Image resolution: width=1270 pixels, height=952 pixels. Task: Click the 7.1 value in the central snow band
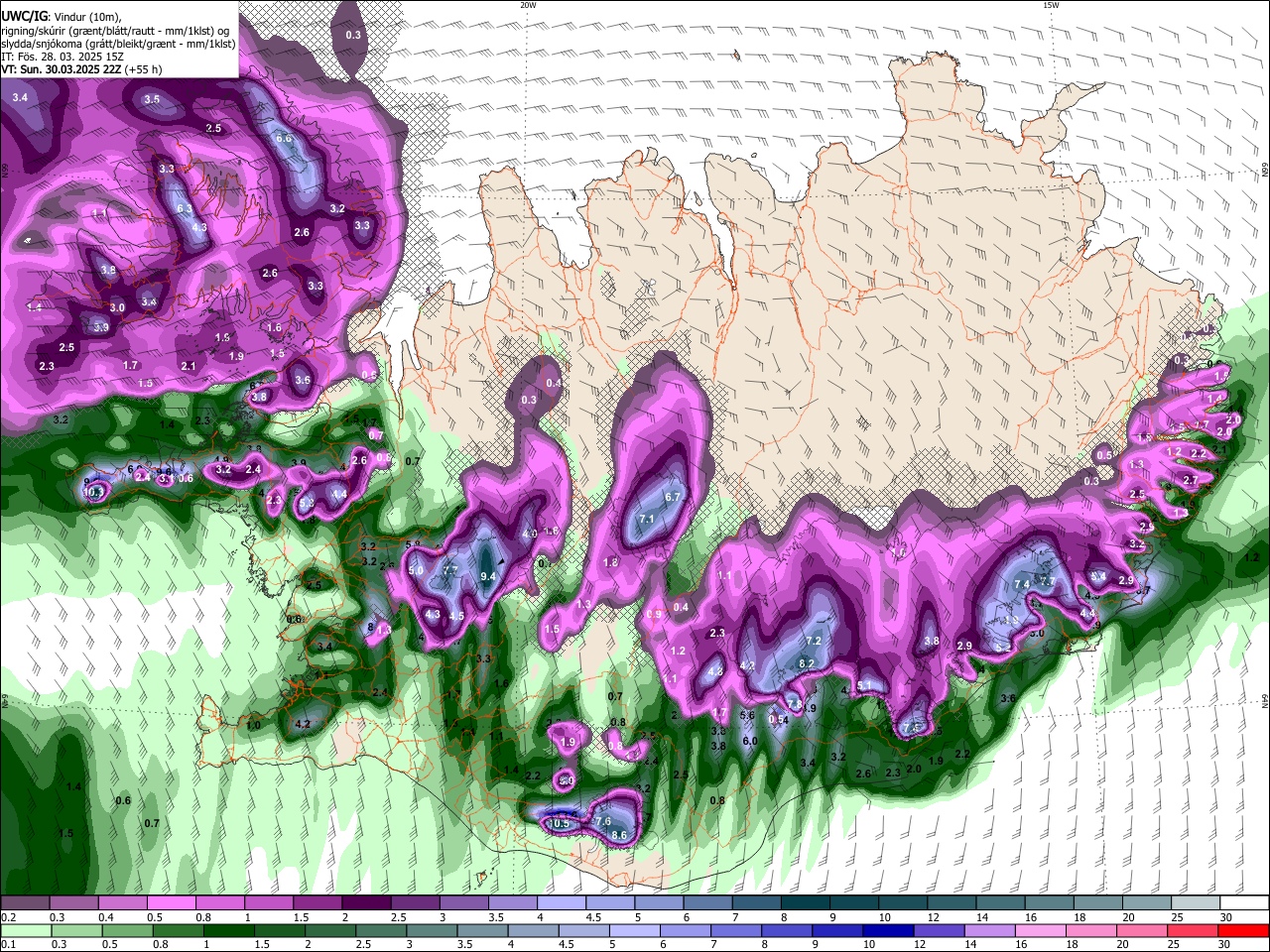pyautogui.click(x=647, y=520)
